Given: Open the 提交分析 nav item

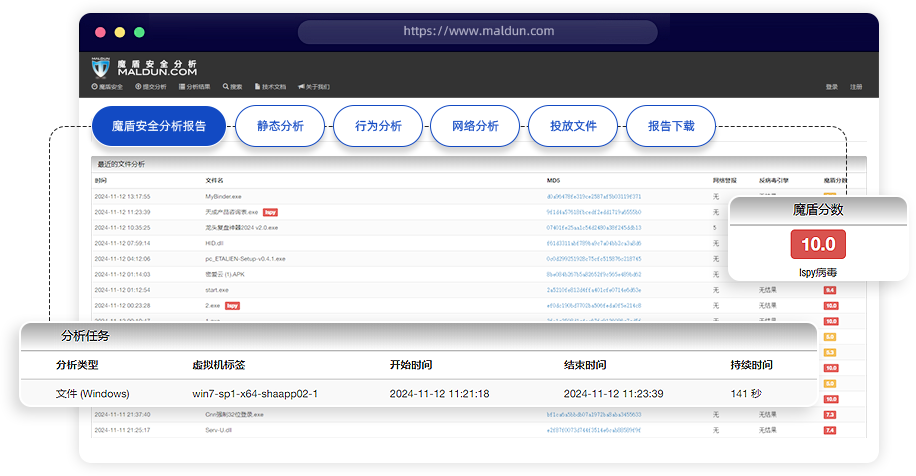Looking at the screenshot, I should [151, 86].
